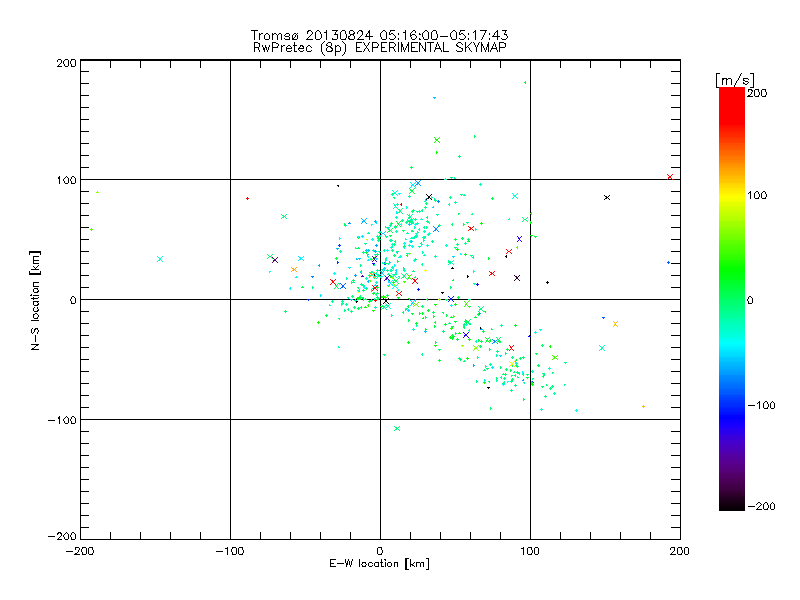Click the cyan X marker near -150 km west
This screenshot has height=600, width=800.
point(160,259)
